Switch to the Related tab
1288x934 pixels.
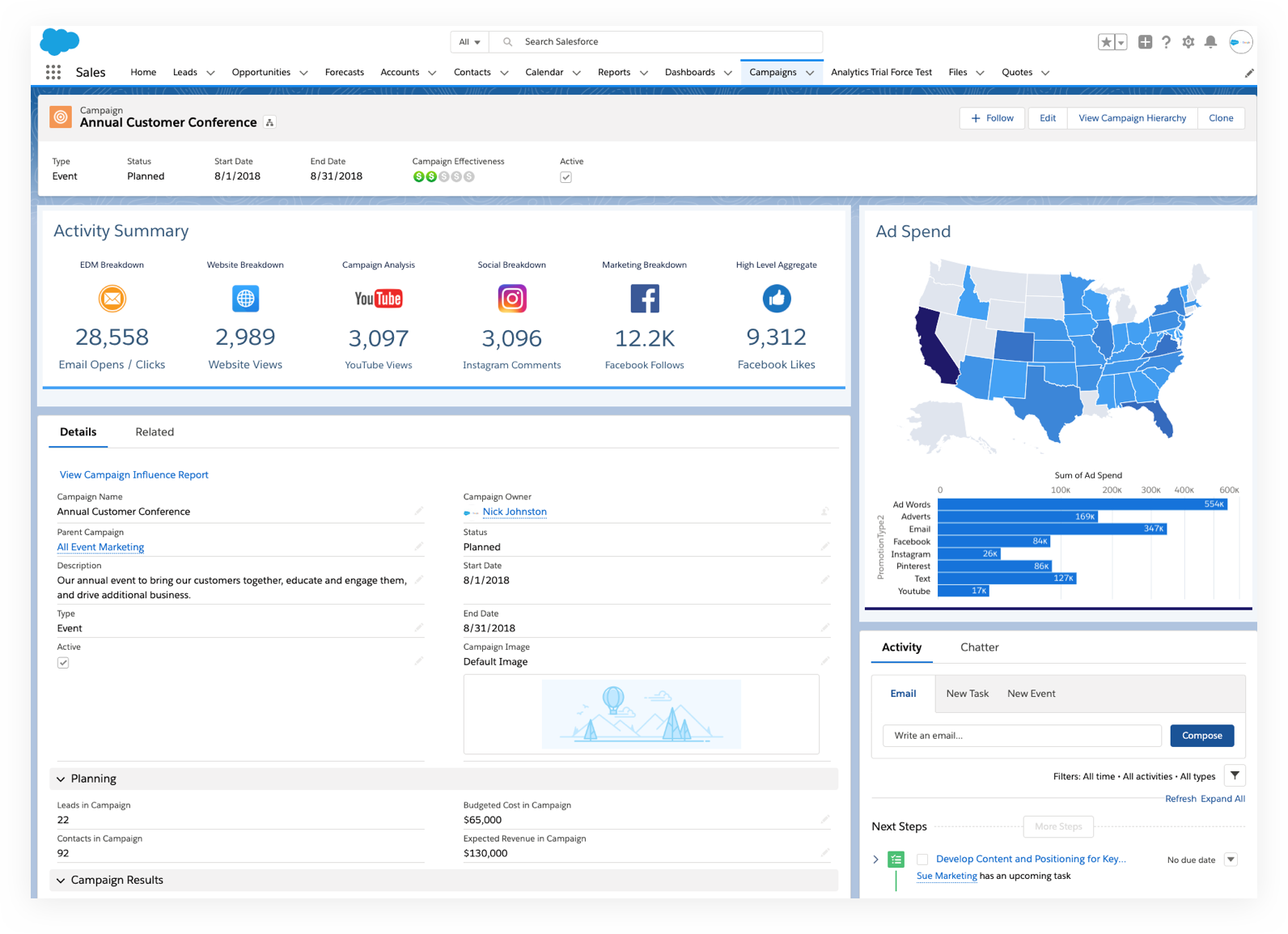(x=155, y=432)
